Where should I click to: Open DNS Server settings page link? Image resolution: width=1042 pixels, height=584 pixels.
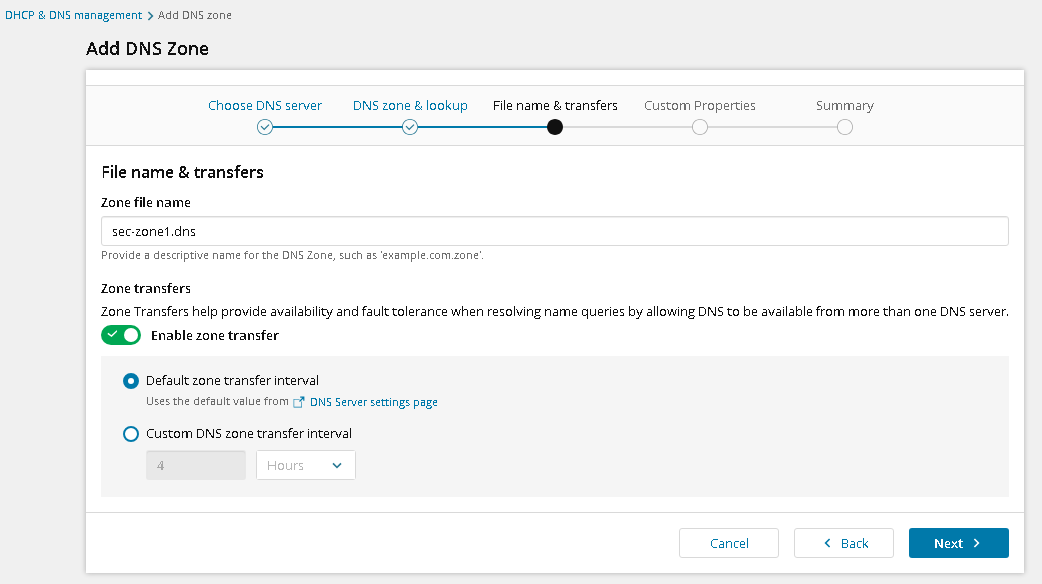click(x=374, y=402)
